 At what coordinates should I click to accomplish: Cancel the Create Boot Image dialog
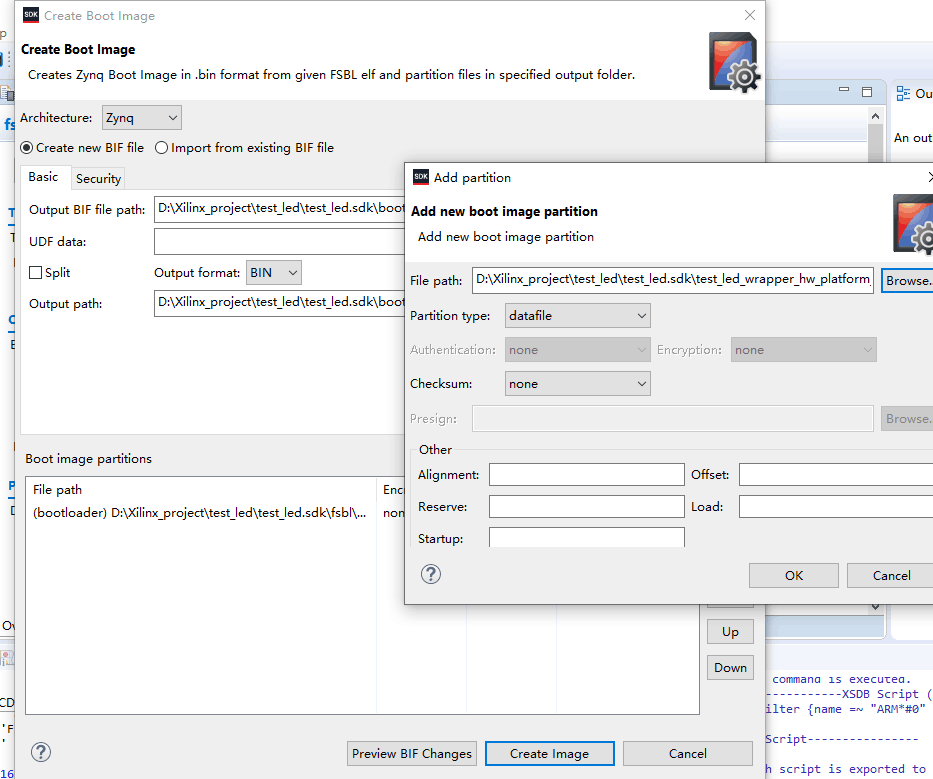pyautogui.click(x=687, y=753)
